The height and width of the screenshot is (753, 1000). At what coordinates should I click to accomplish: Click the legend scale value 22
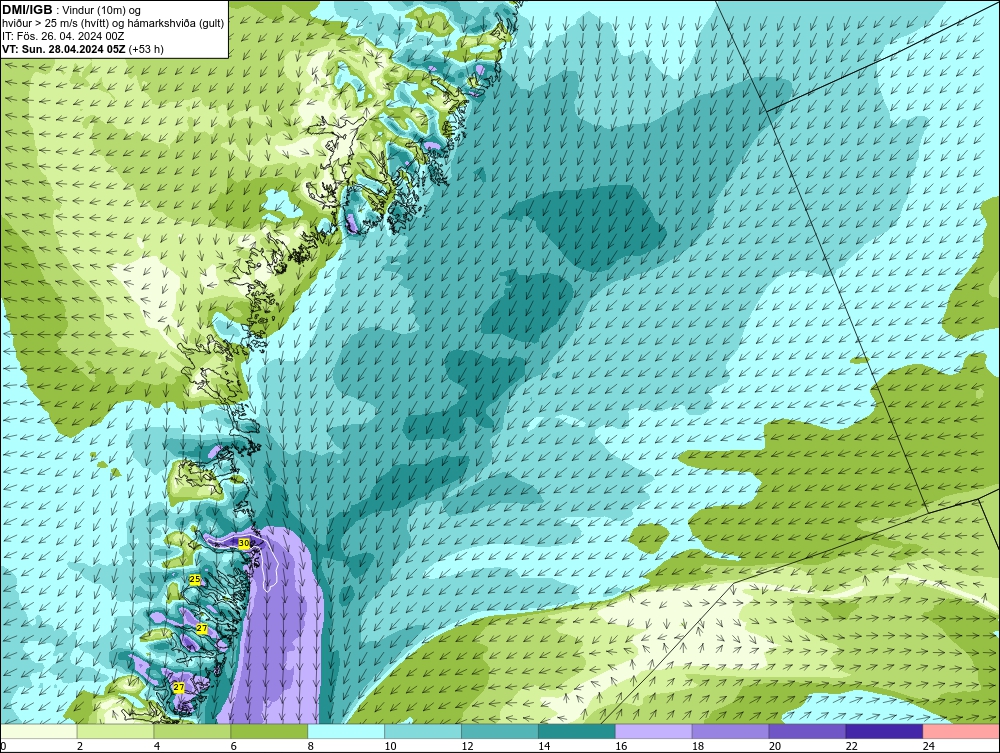click(x=851, y=746)
